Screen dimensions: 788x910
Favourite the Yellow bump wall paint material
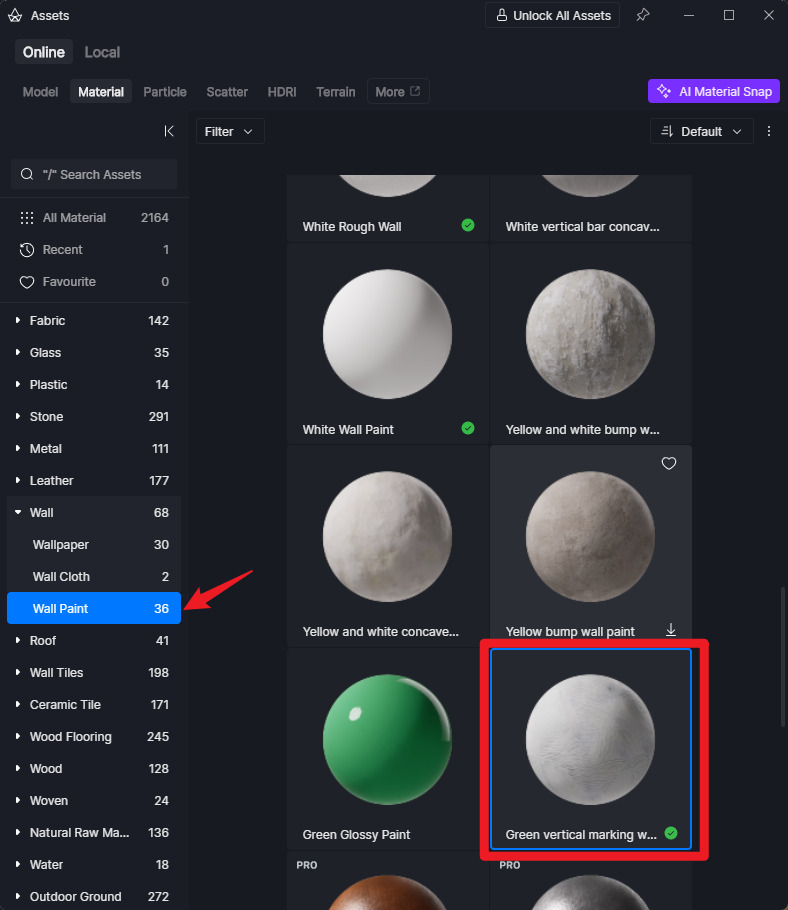click(669, 463)
